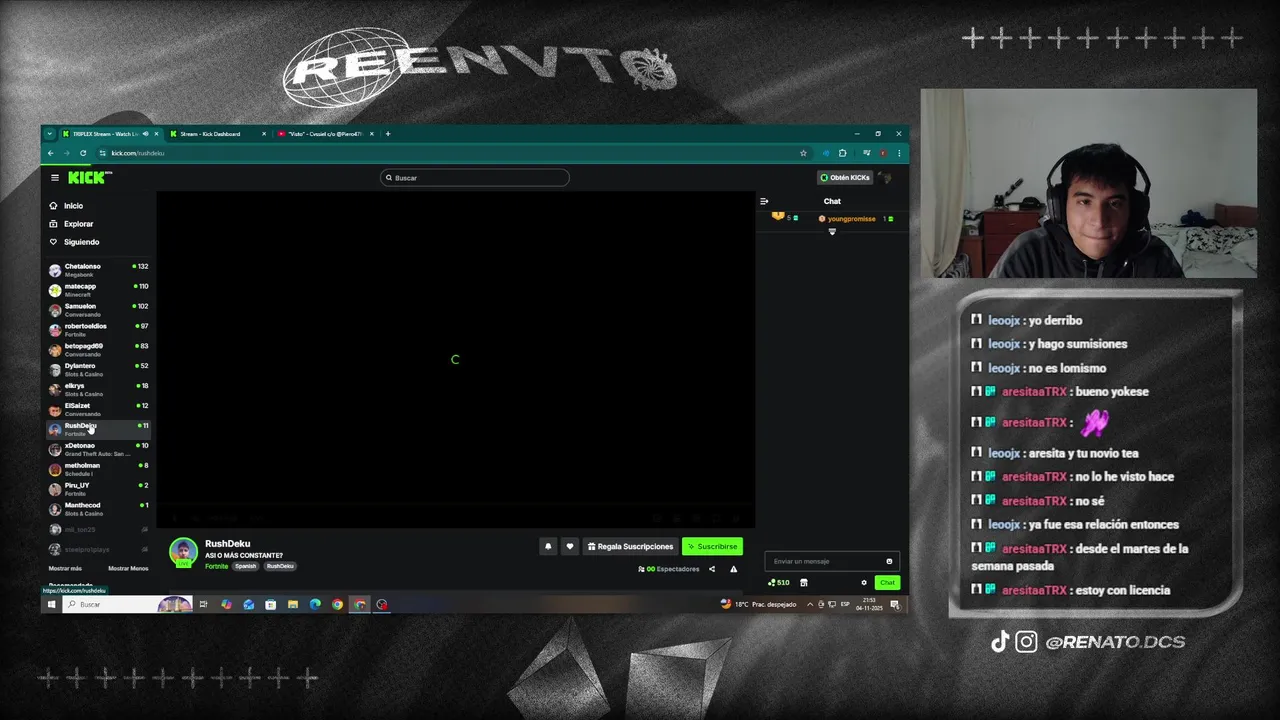
Task: Open the emote picker in chat input
Action: pyautogui.click(x=889, y=561)
